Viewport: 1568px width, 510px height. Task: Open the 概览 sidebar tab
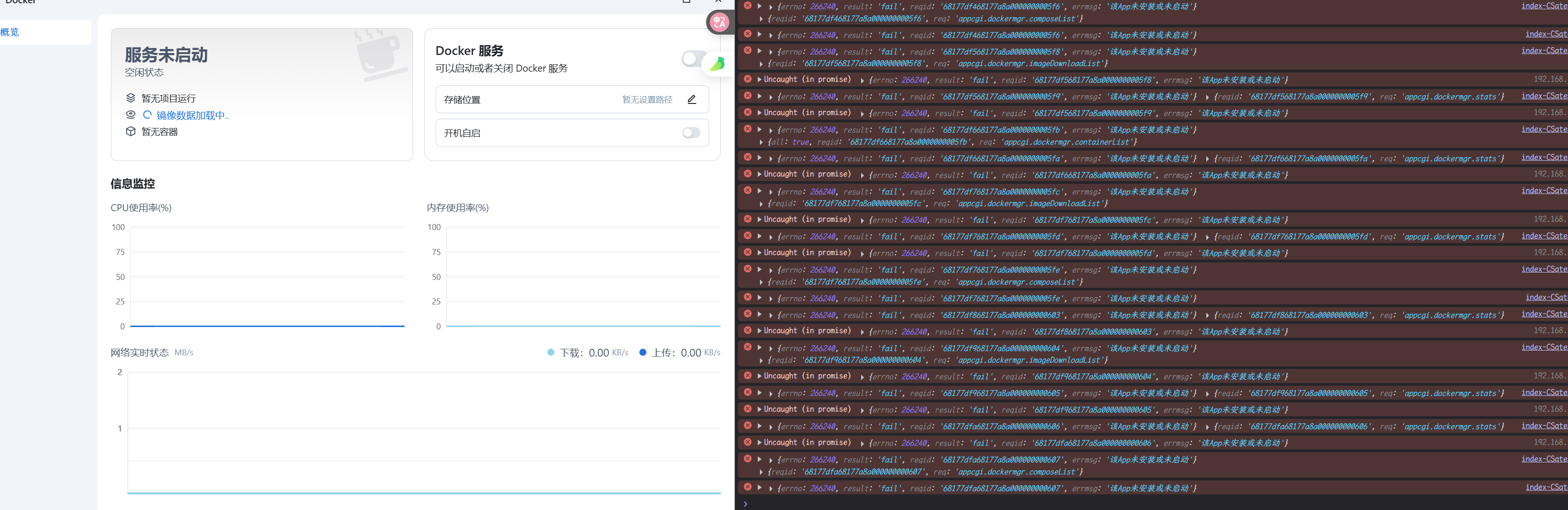pos(10,32)
